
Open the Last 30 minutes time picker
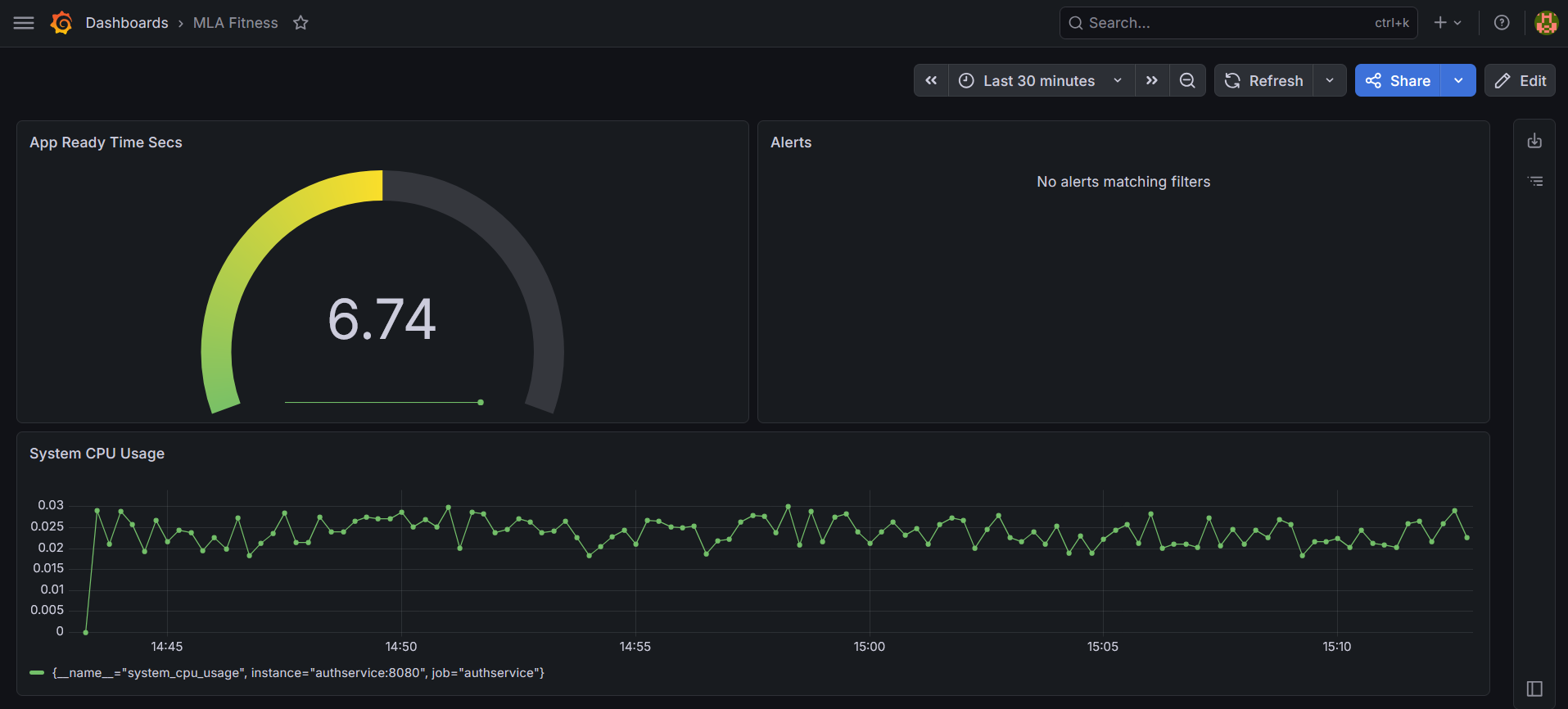(1042, 80)
